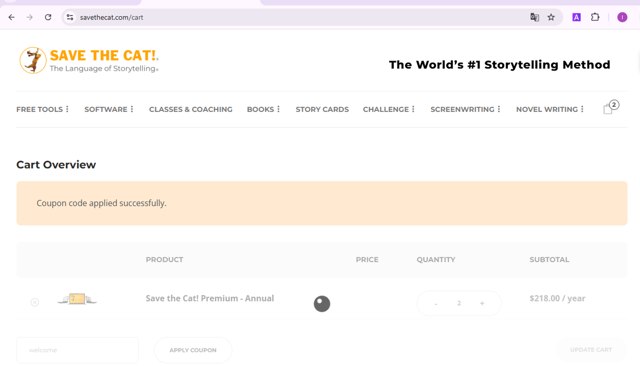Expand the Screenwriting menu dots

pyautogui.click(x=499, y=109)
